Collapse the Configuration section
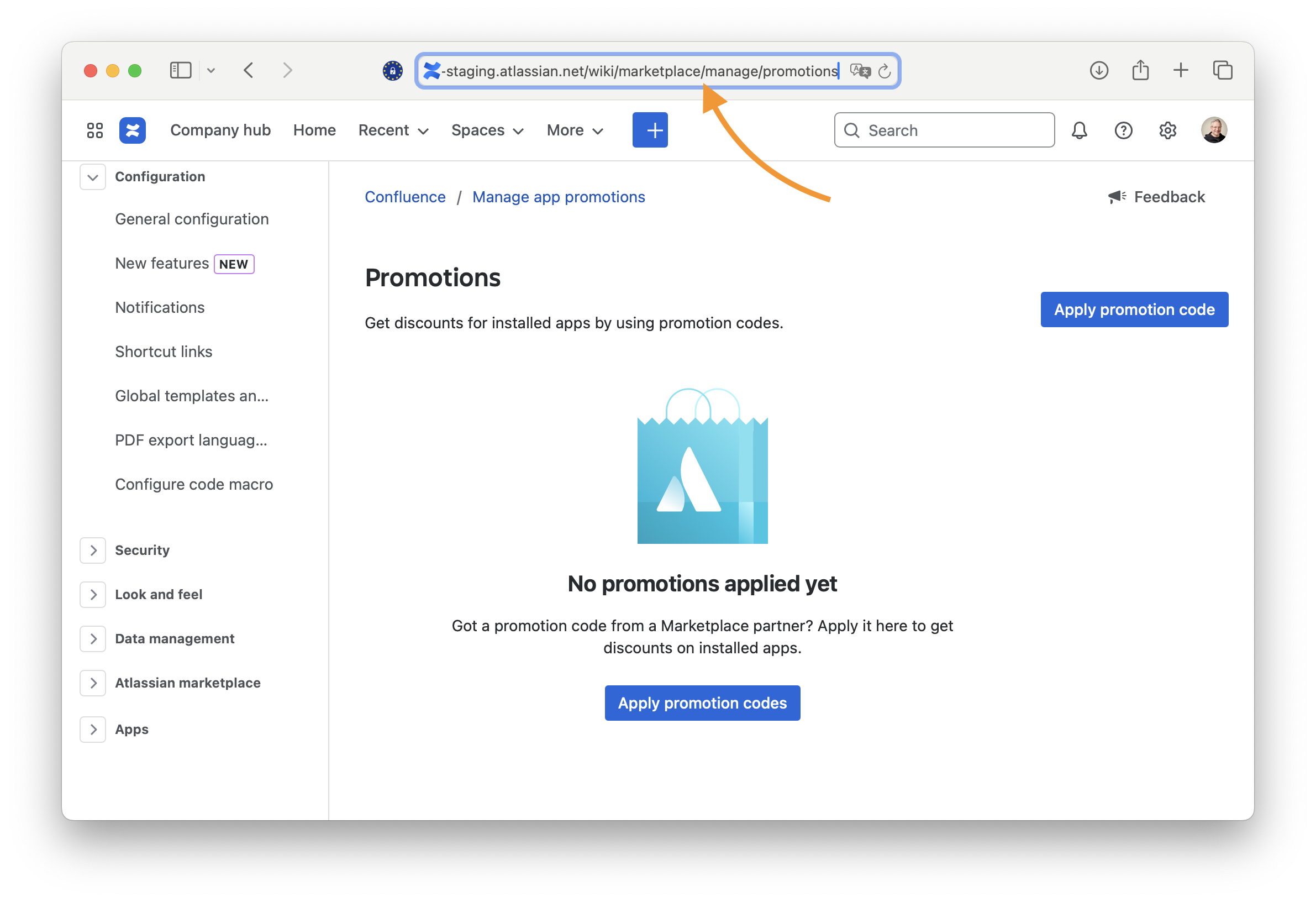Screen dimensions: 1316x902 click(93, 177)
